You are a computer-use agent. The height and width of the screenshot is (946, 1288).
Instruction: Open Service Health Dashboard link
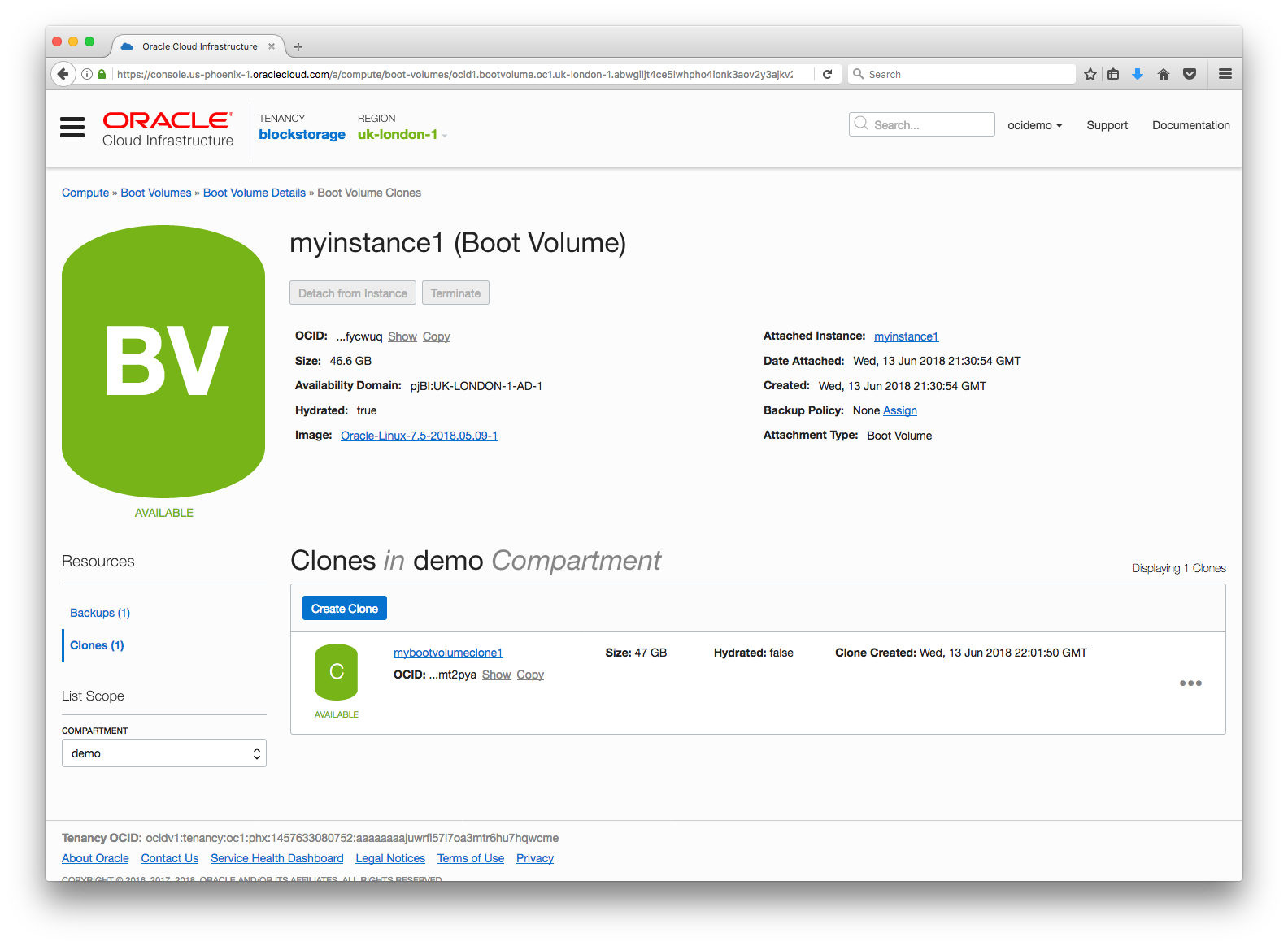click(277, 858)
